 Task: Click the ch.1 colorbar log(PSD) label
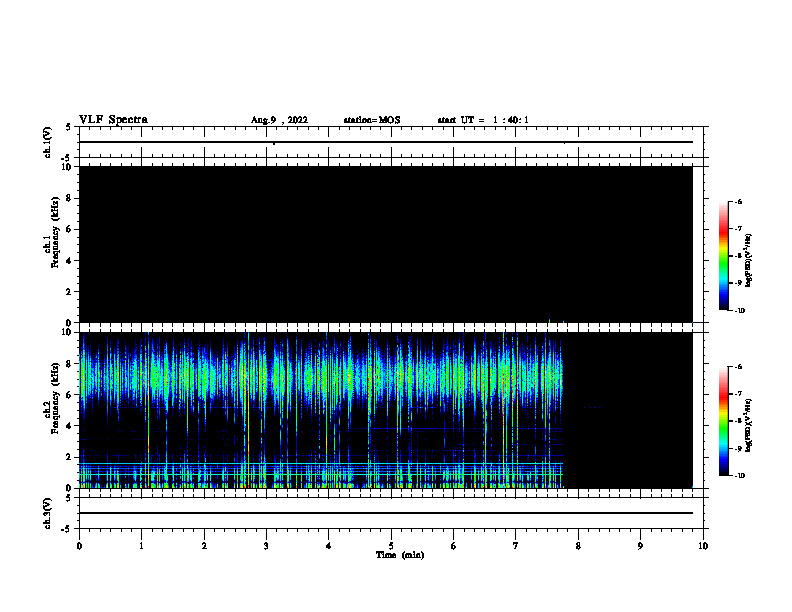[749, 261]
